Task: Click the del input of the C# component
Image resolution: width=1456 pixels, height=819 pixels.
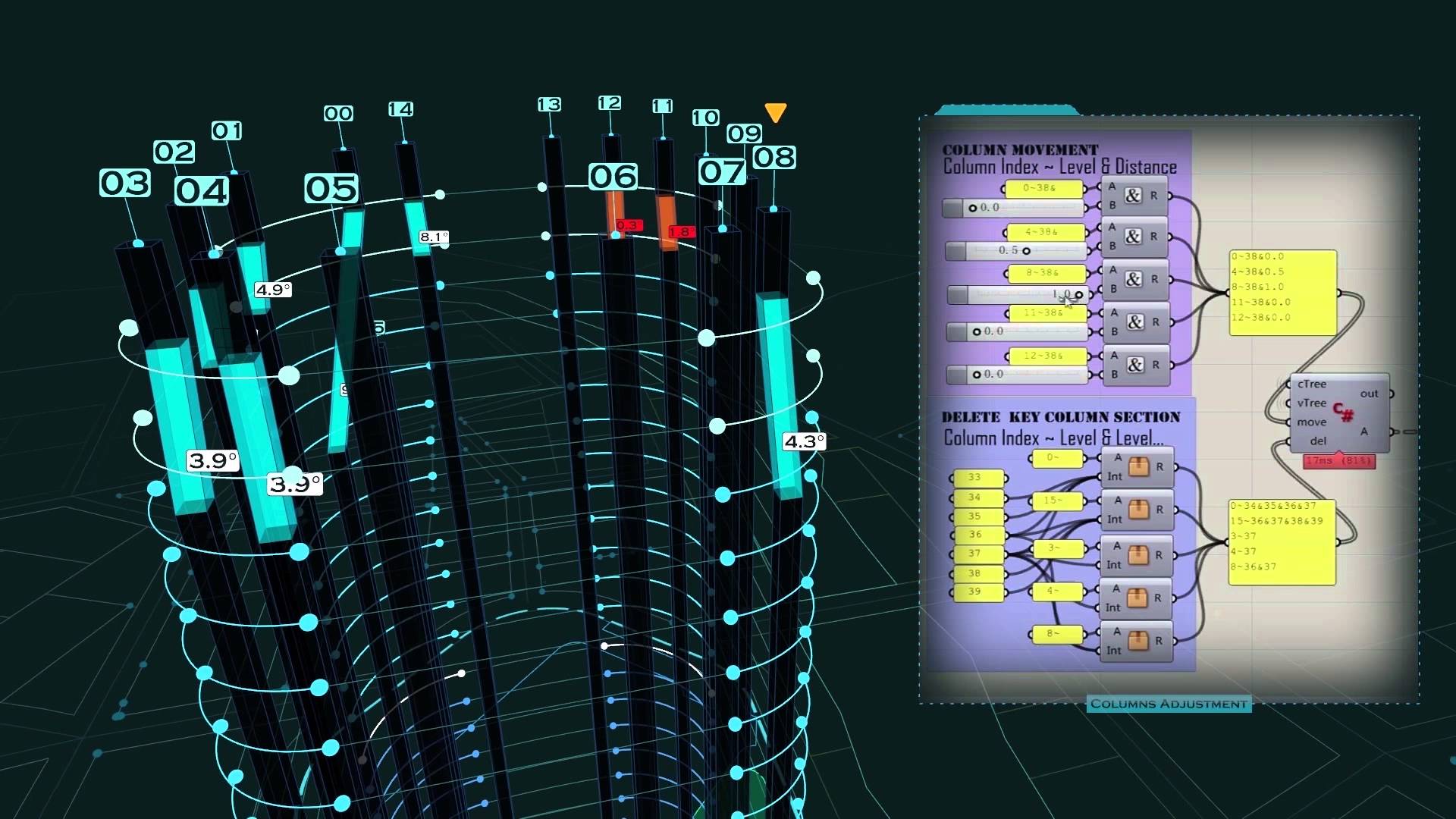Action: (x=1317, y=441)
